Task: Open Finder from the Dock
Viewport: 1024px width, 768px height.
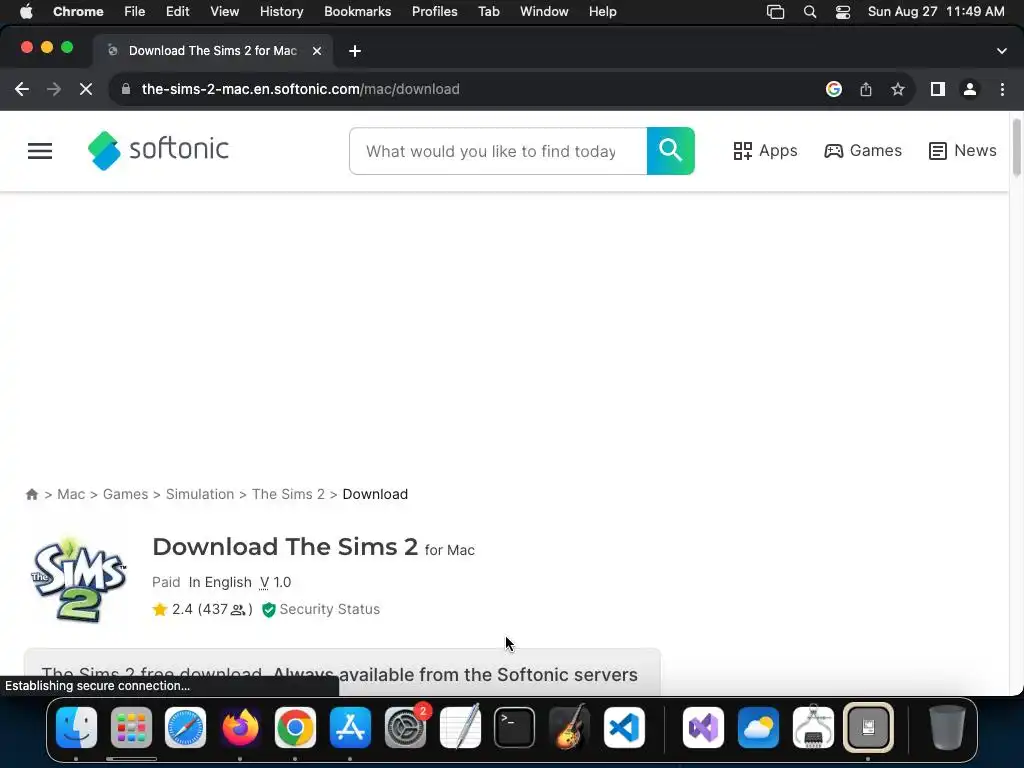Action: point(76,728)
